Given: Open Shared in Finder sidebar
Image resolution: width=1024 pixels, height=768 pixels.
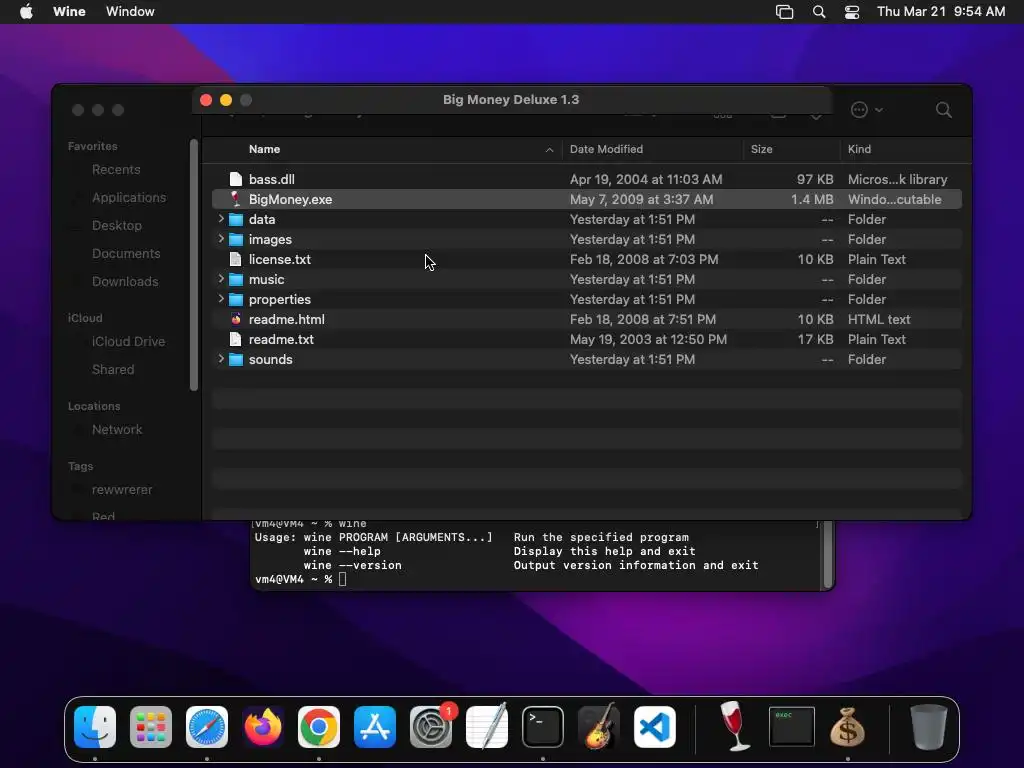Looking at the screenshot, I should coord(113,370).
